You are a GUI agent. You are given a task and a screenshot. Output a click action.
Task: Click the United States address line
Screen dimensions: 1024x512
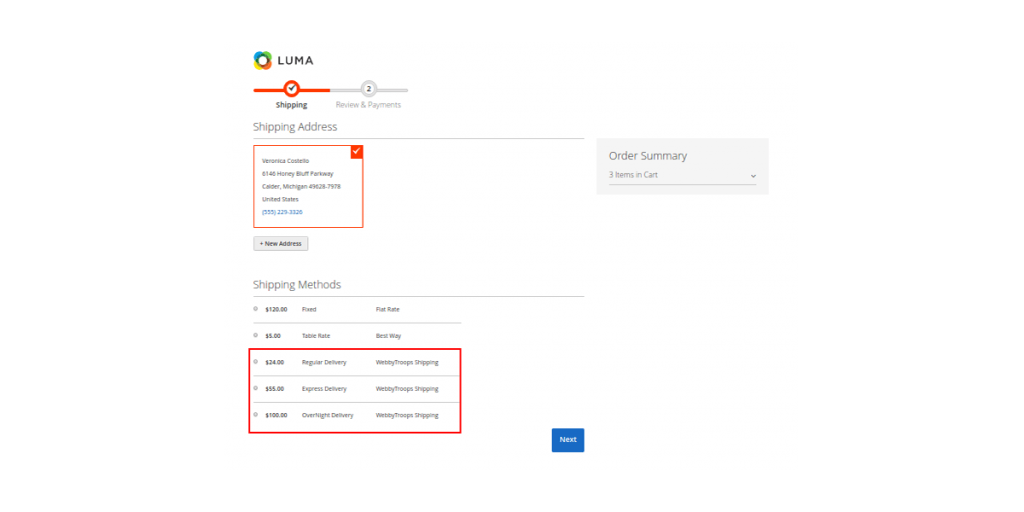click(x=280, y=199)
